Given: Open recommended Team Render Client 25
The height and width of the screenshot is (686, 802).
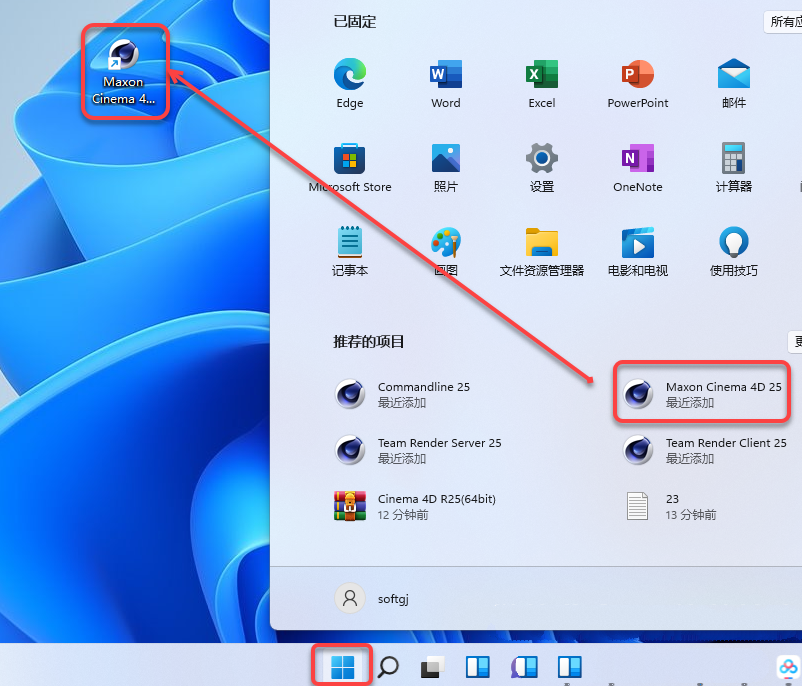Looking at the screenshot, I should click(x=704, y=450).
